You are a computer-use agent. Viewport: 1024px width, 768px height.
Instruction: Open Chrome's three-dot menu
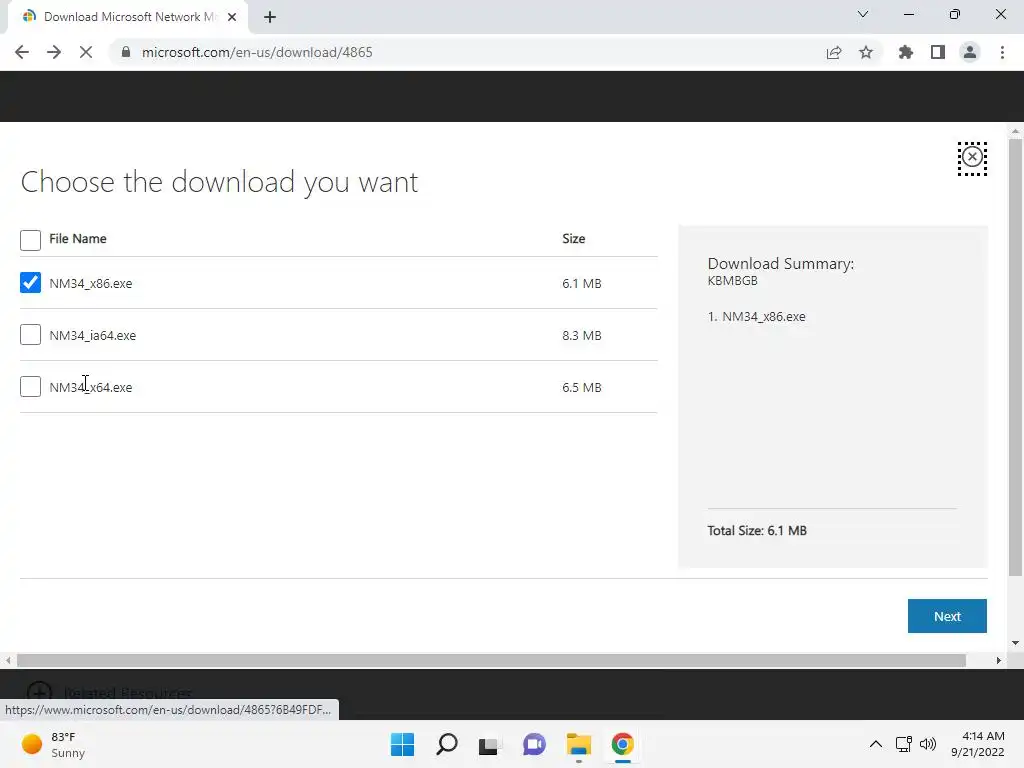point(1002,52)
